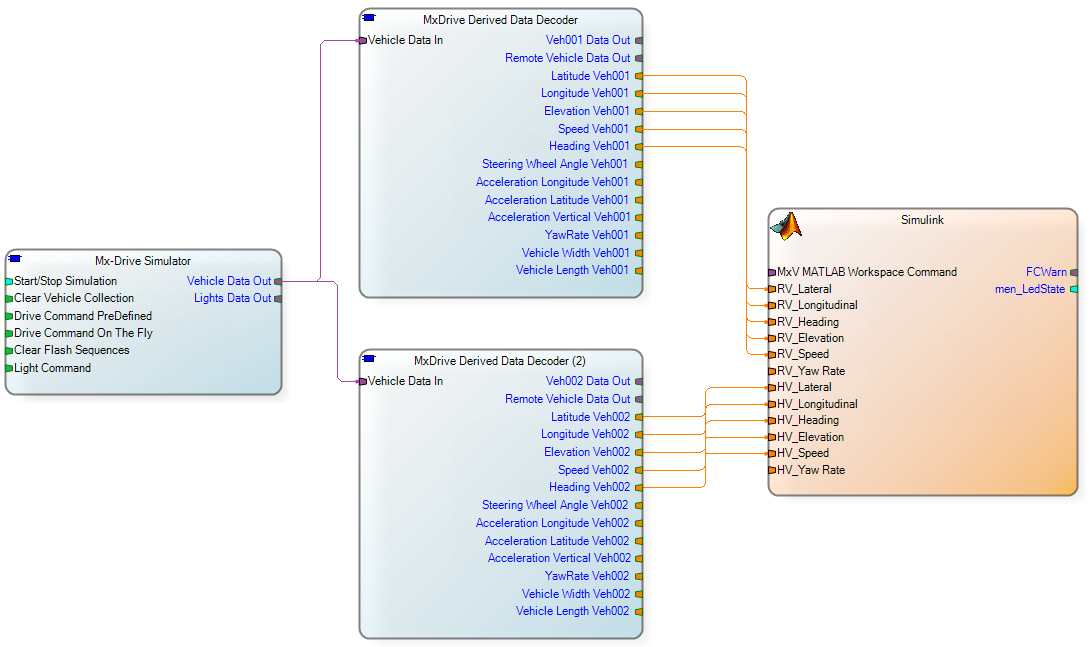
Task: Click the RV_Longitudinal label
Action: [817, 305]
